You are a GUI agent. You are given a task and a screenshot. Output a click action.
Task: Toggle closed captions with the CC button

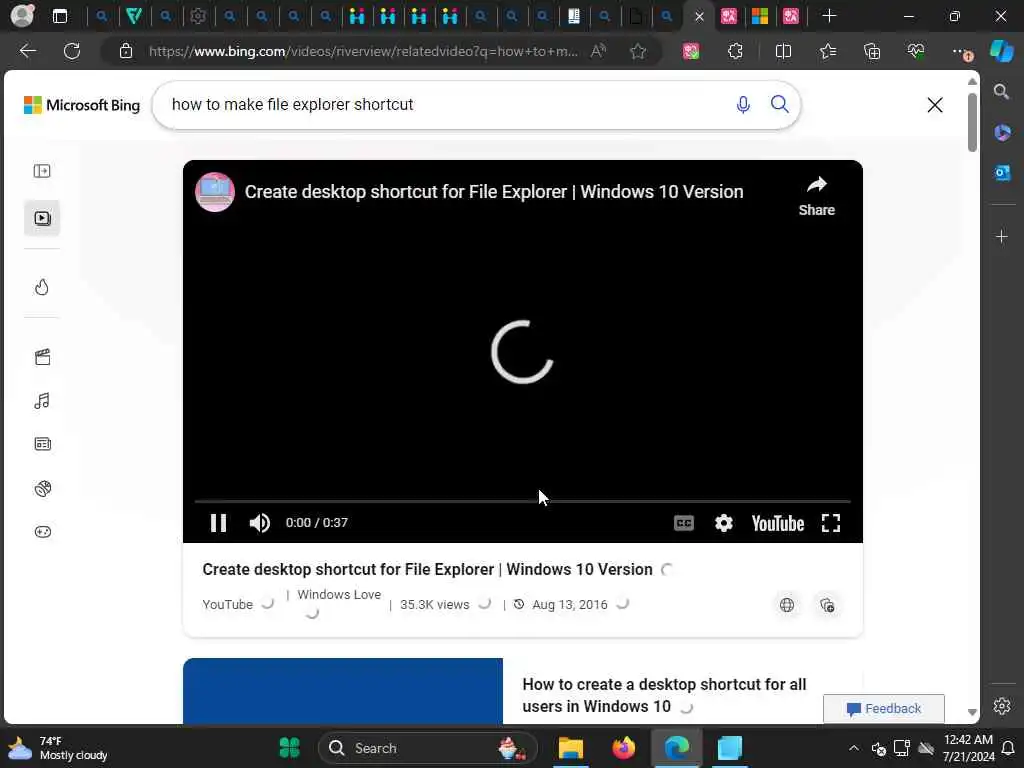click(x=683, y=523)
